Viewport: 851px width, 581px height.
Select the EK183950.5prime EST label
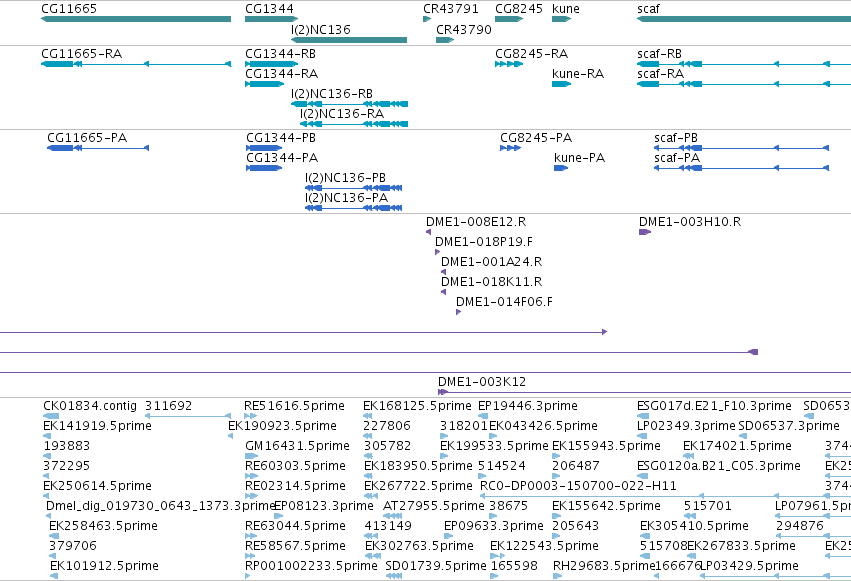click(x=418, y=466)
